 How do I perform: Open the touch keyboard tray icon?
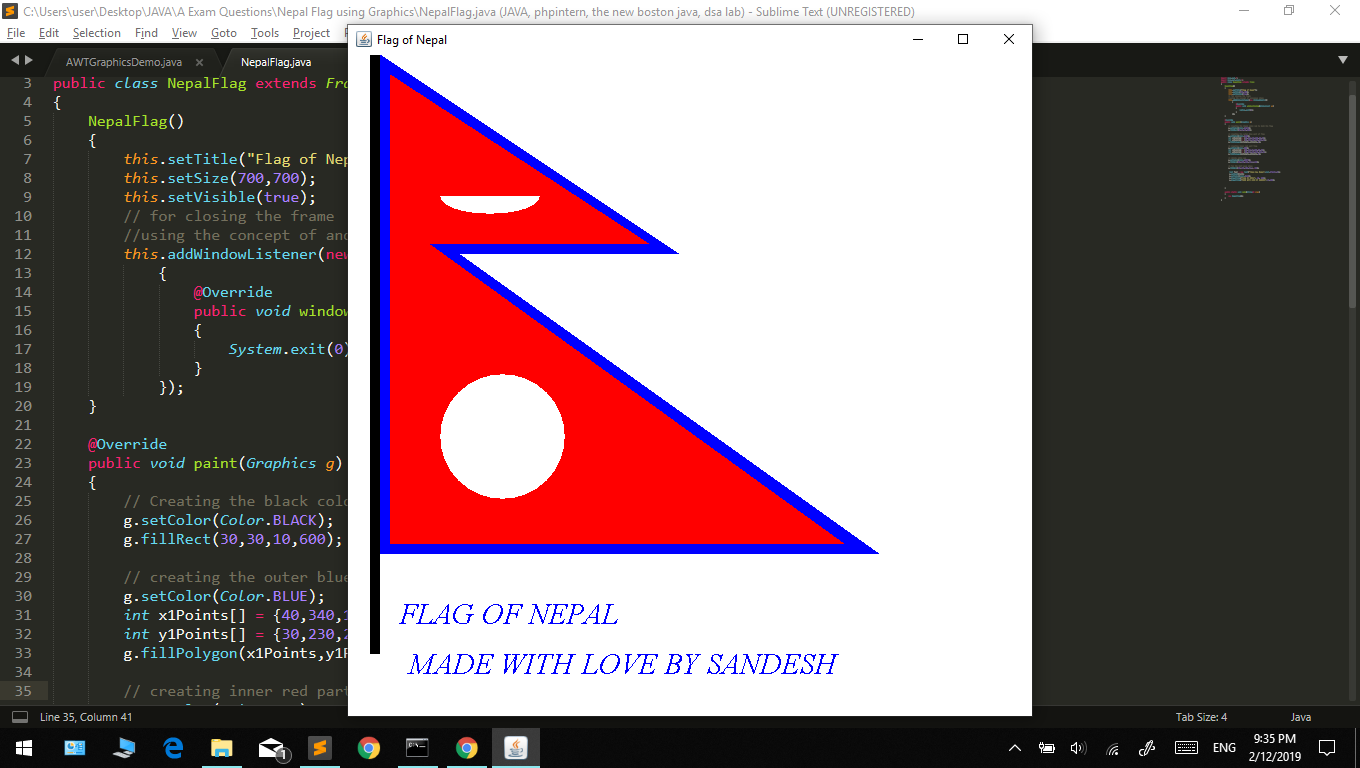pyautogui.click(x=1186, y=747)
